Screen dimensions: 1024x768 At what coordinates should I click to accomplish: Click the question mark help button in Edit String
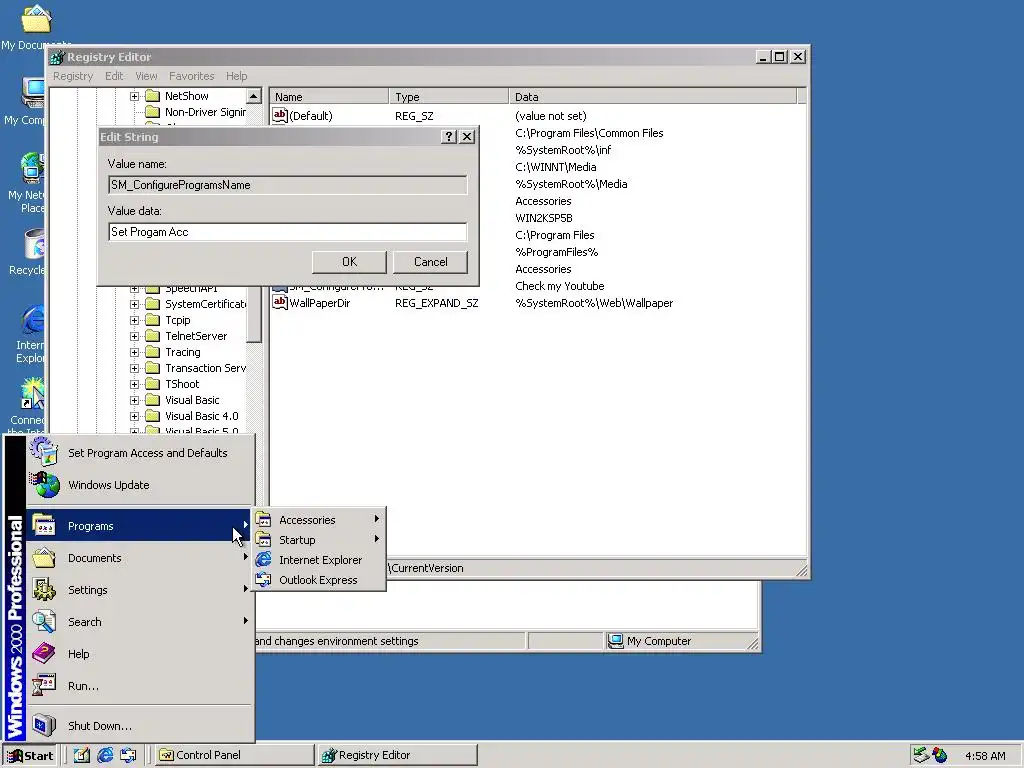click(x=449, y=136)
